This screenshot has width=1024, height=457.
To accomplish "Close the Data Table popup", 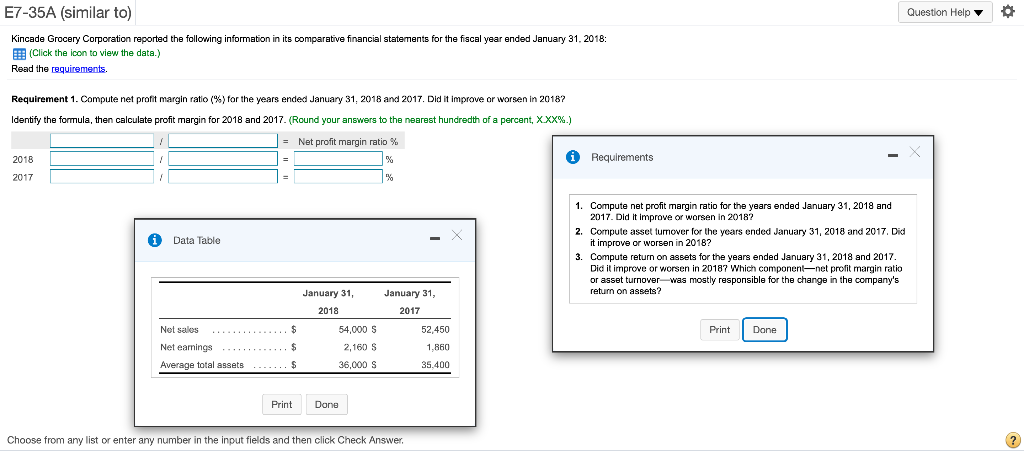I will (x=456, y=235).
